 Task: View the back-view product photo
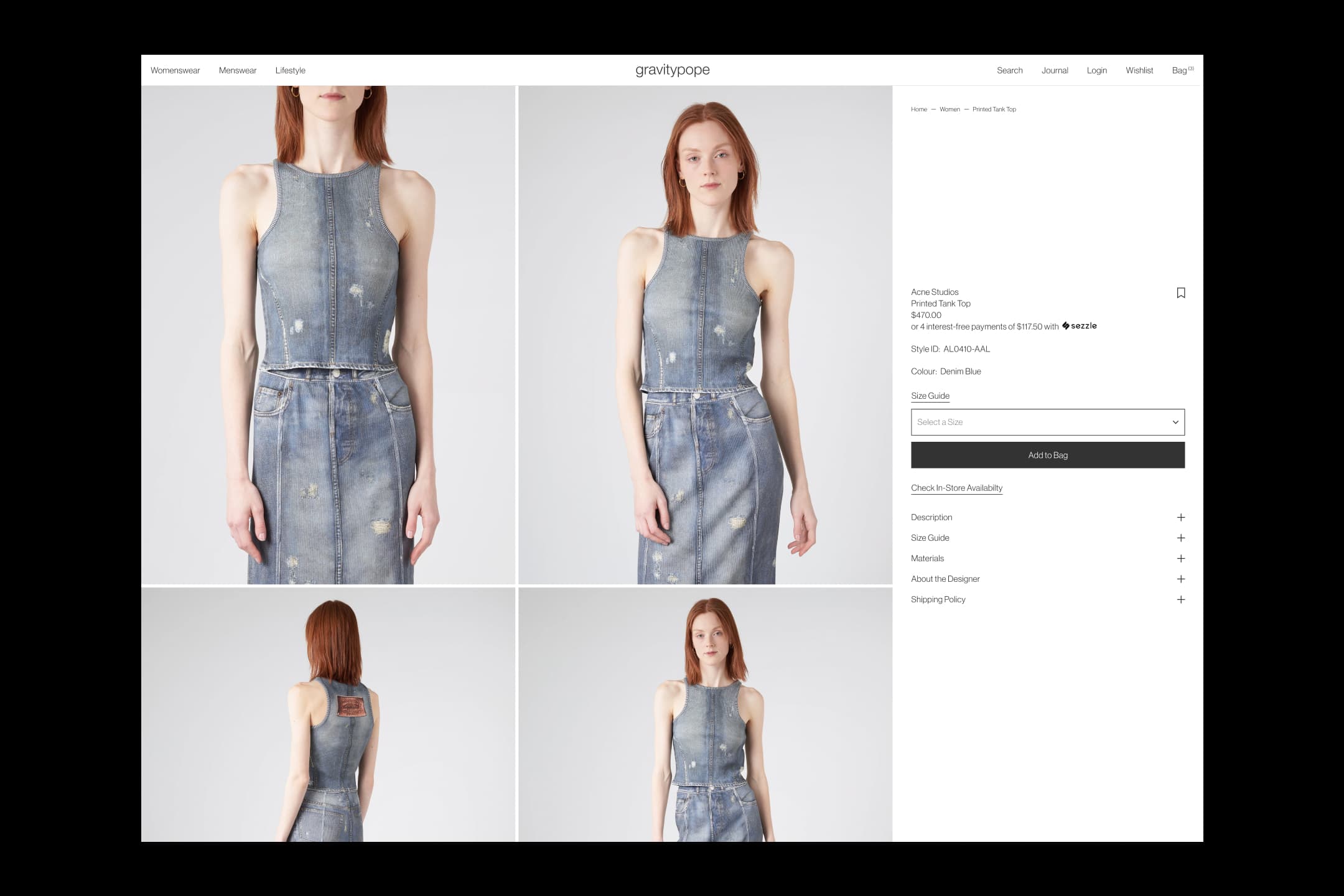(328, 714)
